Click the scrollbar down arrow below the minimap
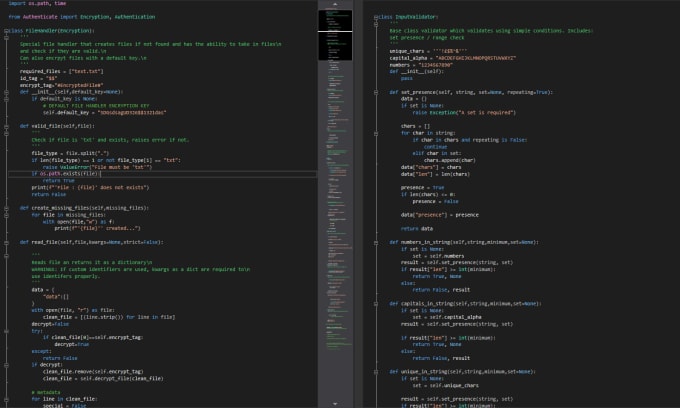 click(335, 404)
